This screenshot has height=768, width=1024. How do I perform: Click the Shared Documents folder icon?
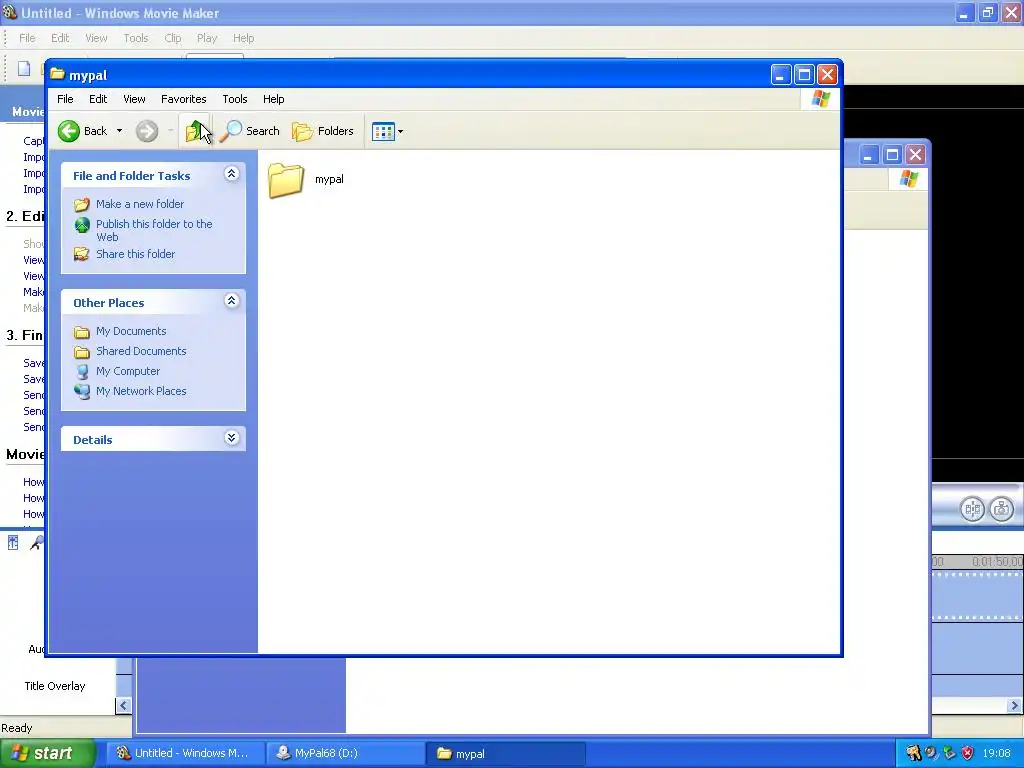pyautogui.click(x=82, y=353)
